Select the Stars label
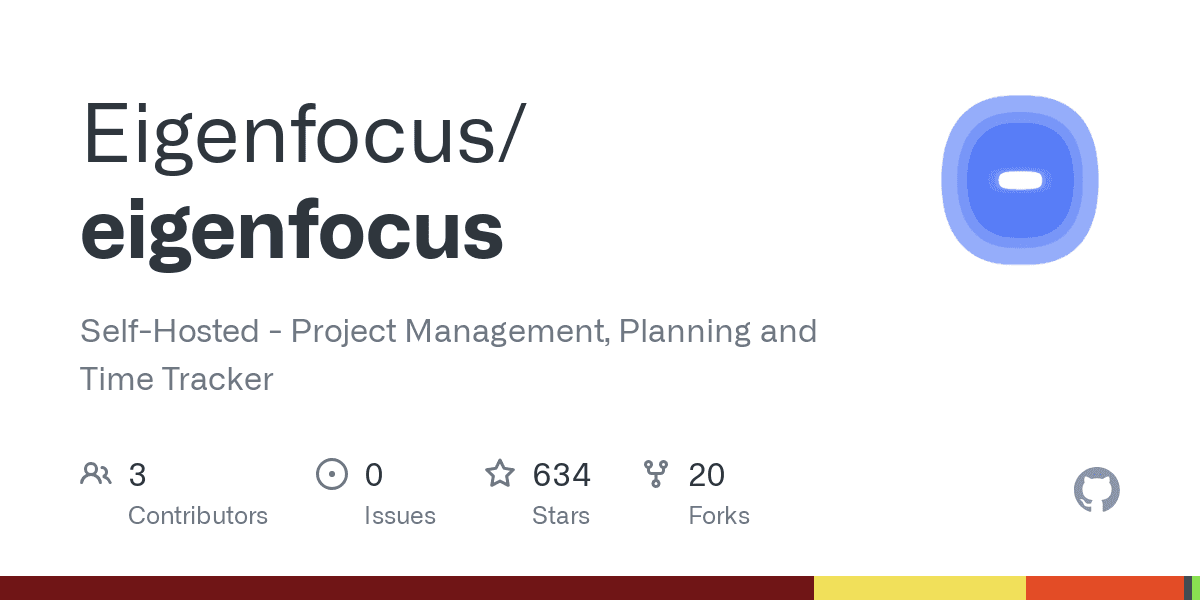The height and width of the screenshot is (600, 1200). pos(561,516)
